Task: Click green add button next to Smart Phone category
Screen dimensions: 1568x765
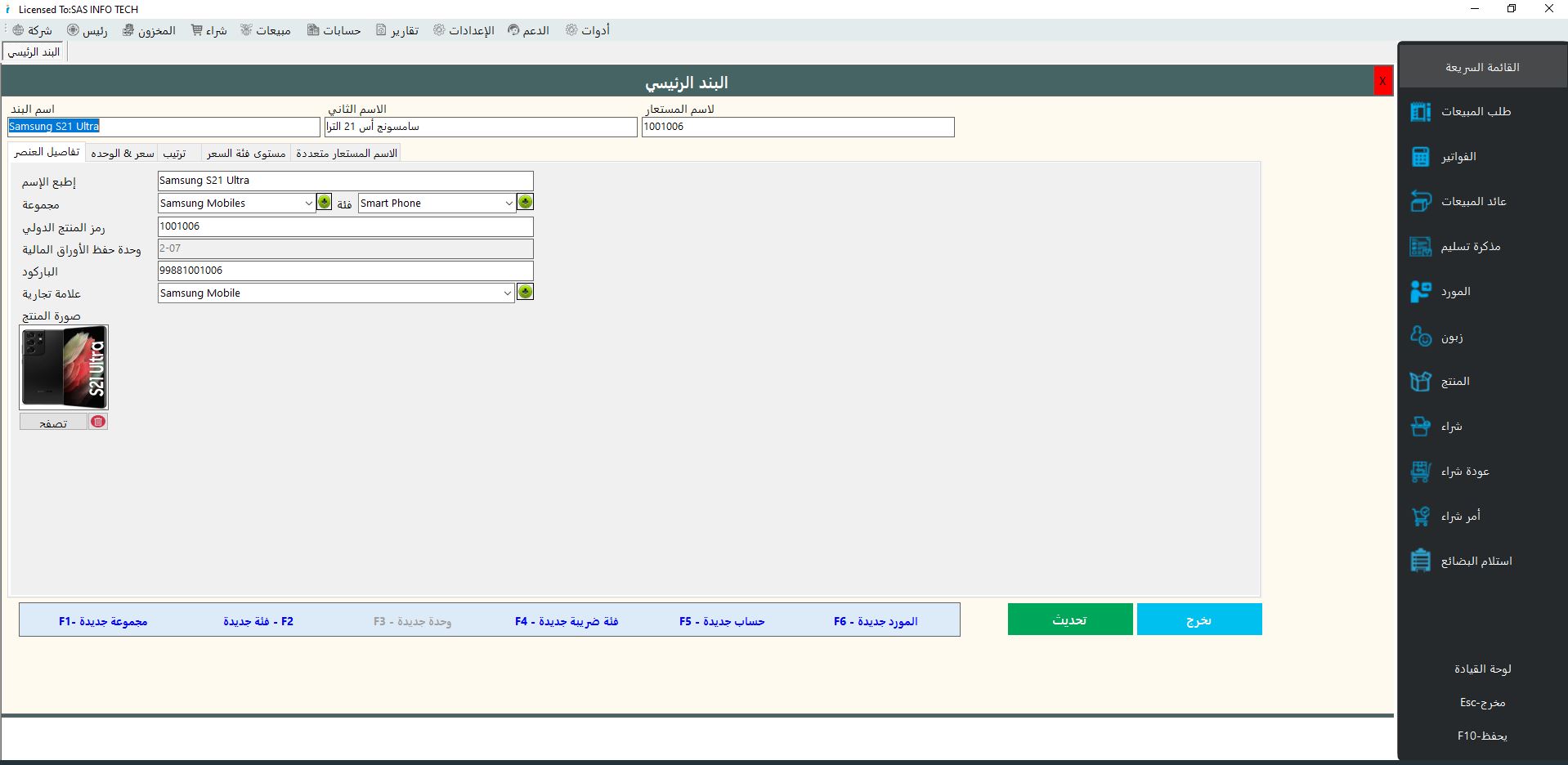Action: (x=526, y=202)
